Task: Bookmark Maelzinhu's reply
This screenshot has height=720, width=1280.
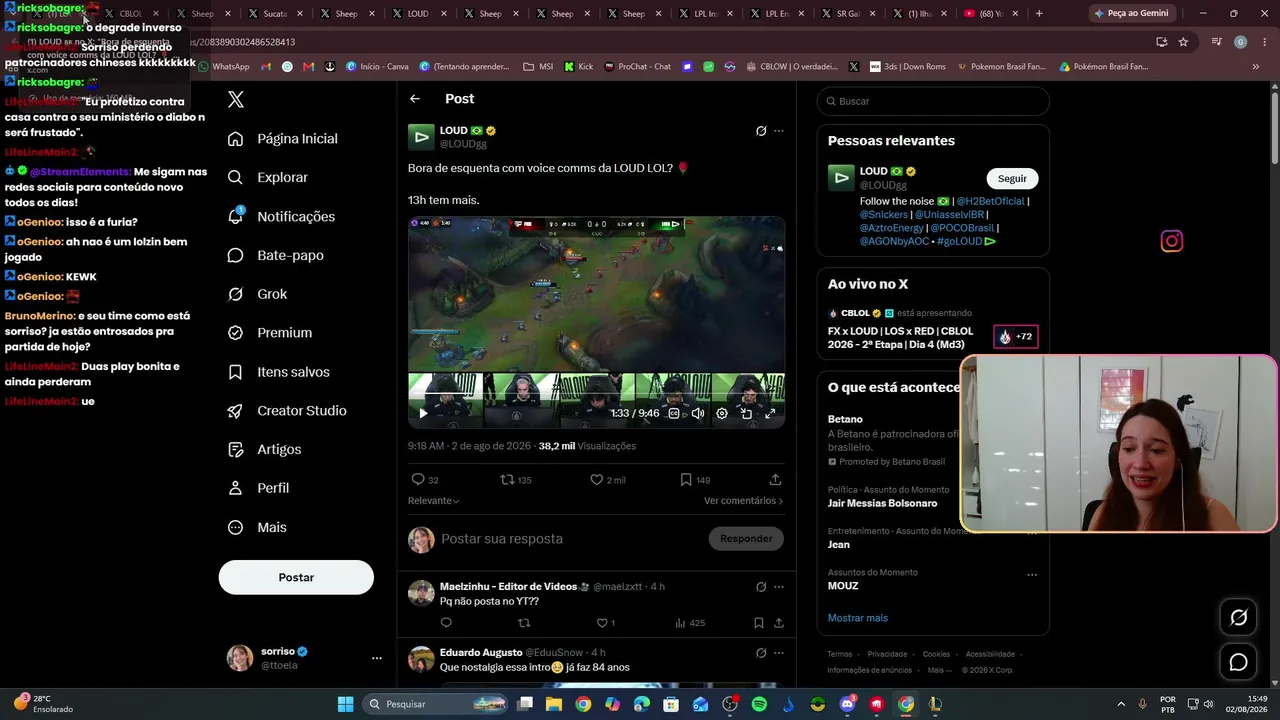Action: tap(758, 623)
